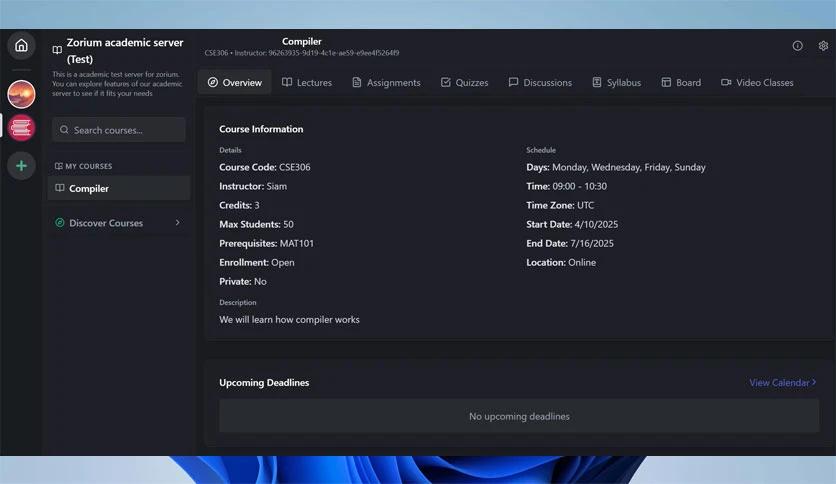Click the Days schedule text
Image resolution: width=836 pixels, height=484 pixels.
(616, 167)
